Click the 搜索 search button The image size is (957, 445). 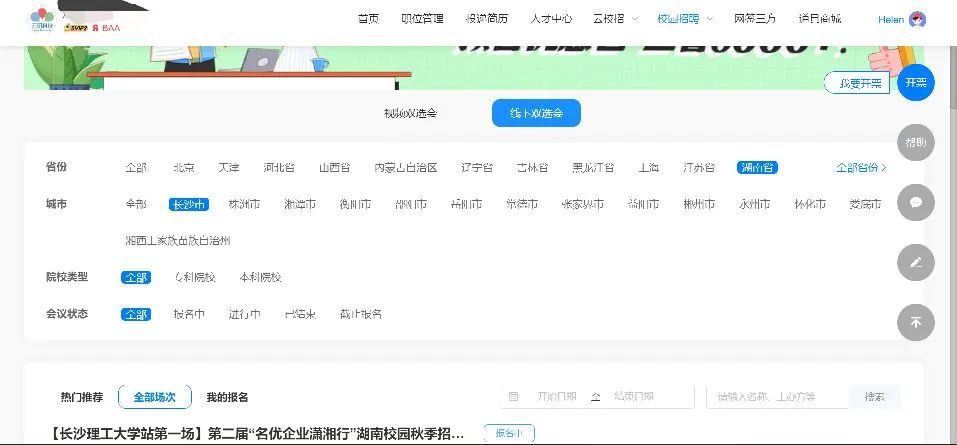point(874,397)
